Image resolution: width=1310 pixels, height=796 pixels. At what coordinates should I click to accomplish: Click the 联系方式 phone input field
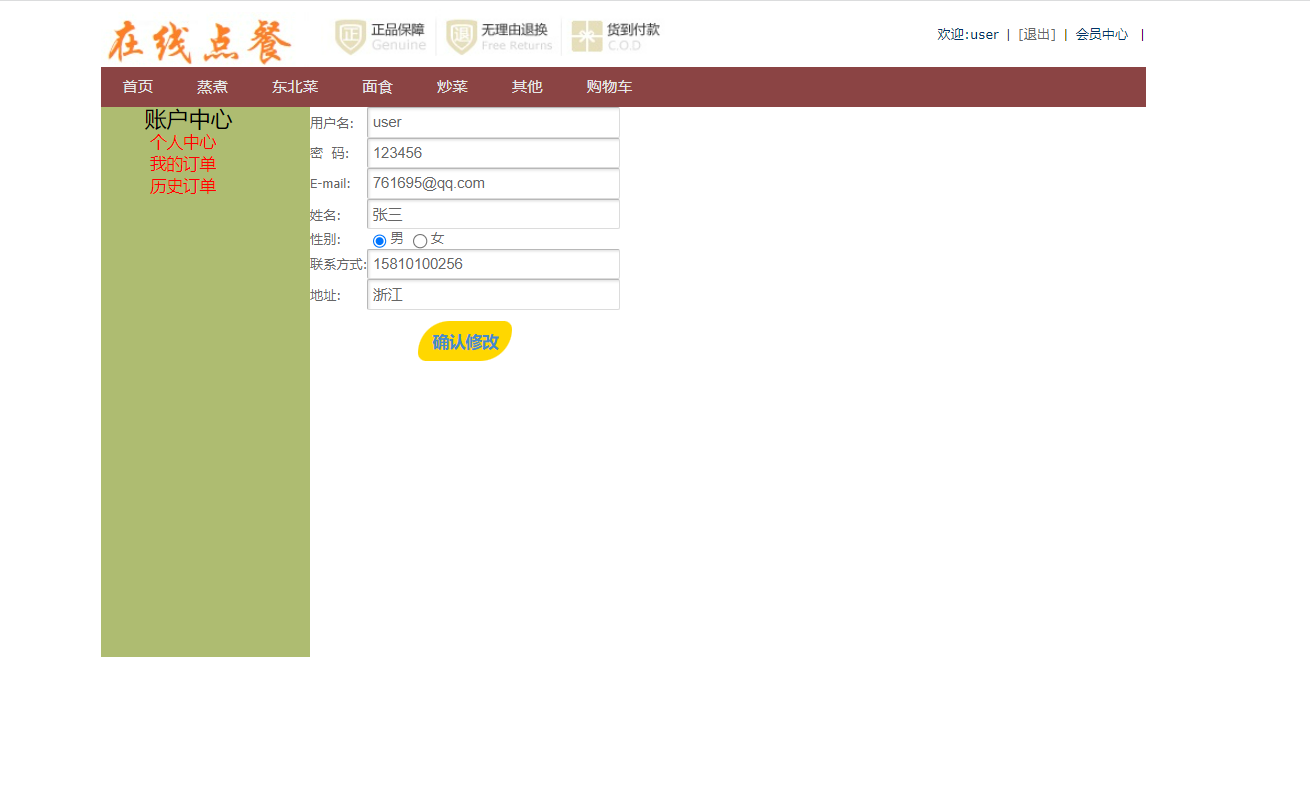493,264
